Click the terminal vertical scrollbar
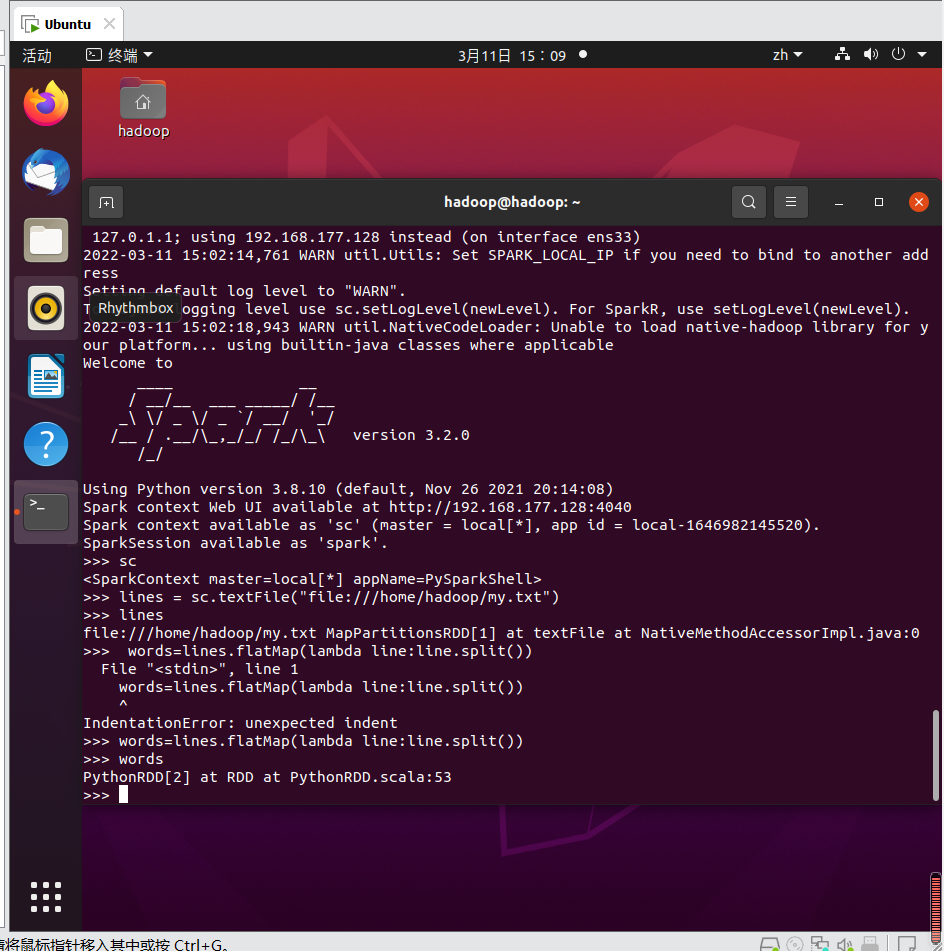The image size is (944, 951). (936, 755)
